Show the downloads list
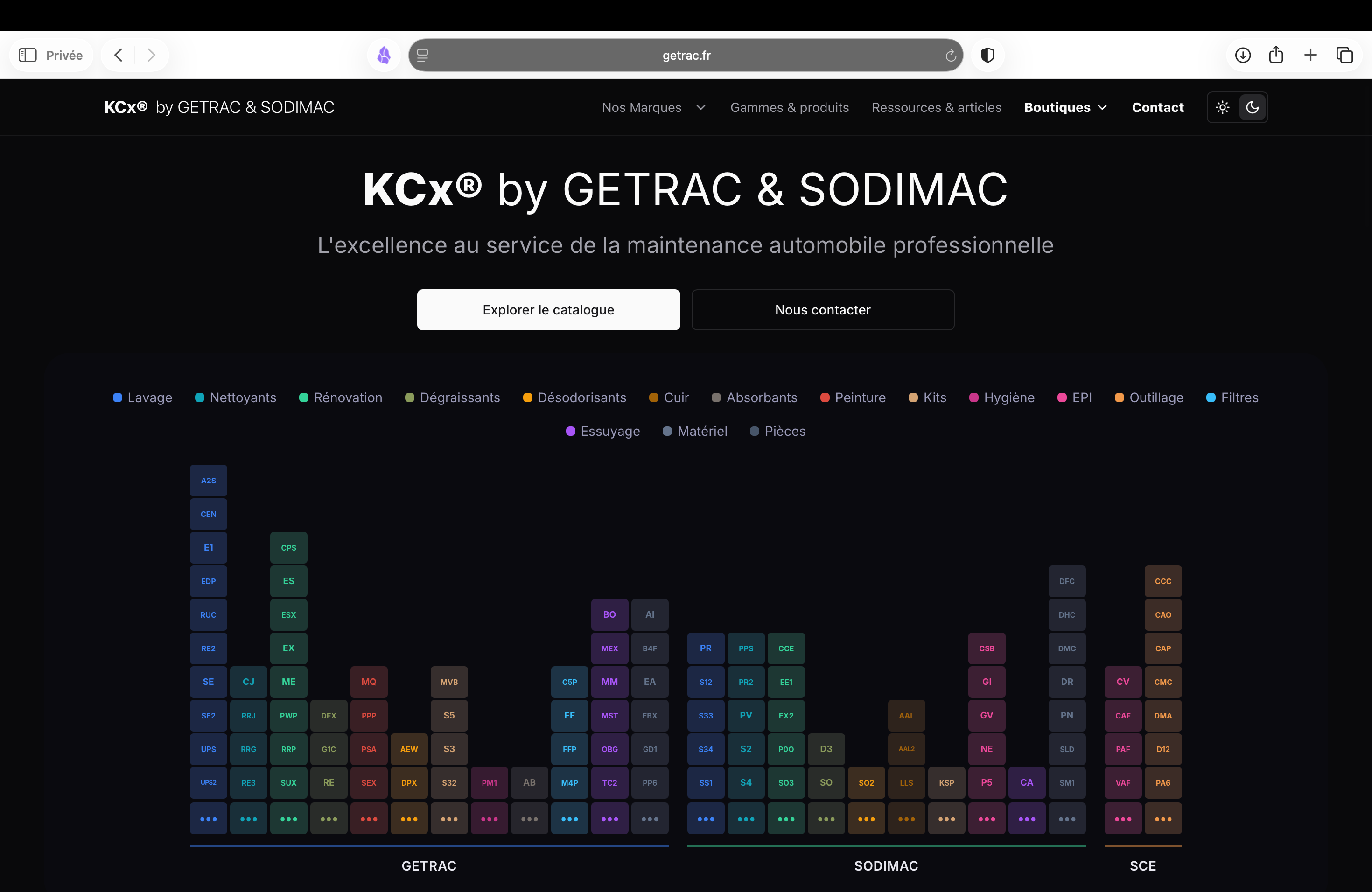 point(1243,56)
